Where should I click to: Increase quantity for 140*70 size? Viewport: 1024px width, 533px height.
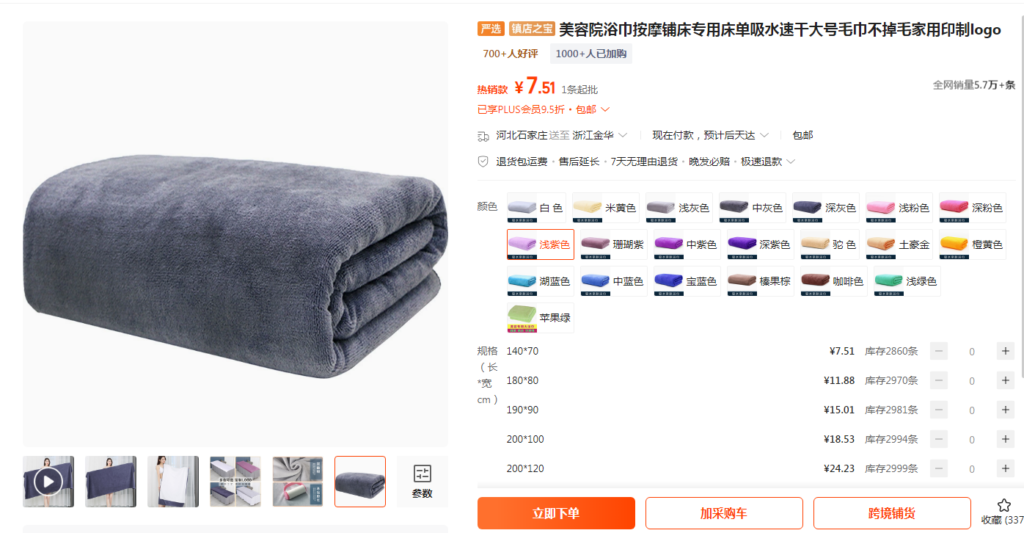pyautogui.click(x=1005, y=351)
